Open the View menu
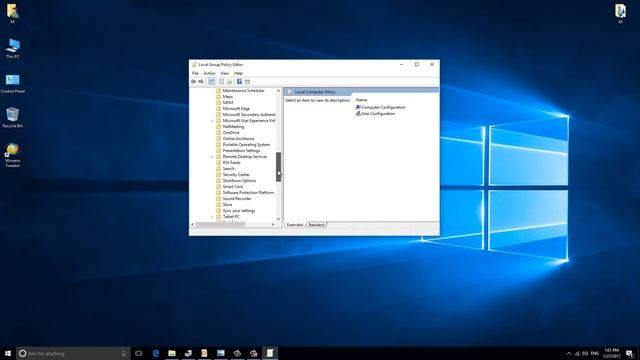This screenshot has width=640, height=360. point(224,73)
